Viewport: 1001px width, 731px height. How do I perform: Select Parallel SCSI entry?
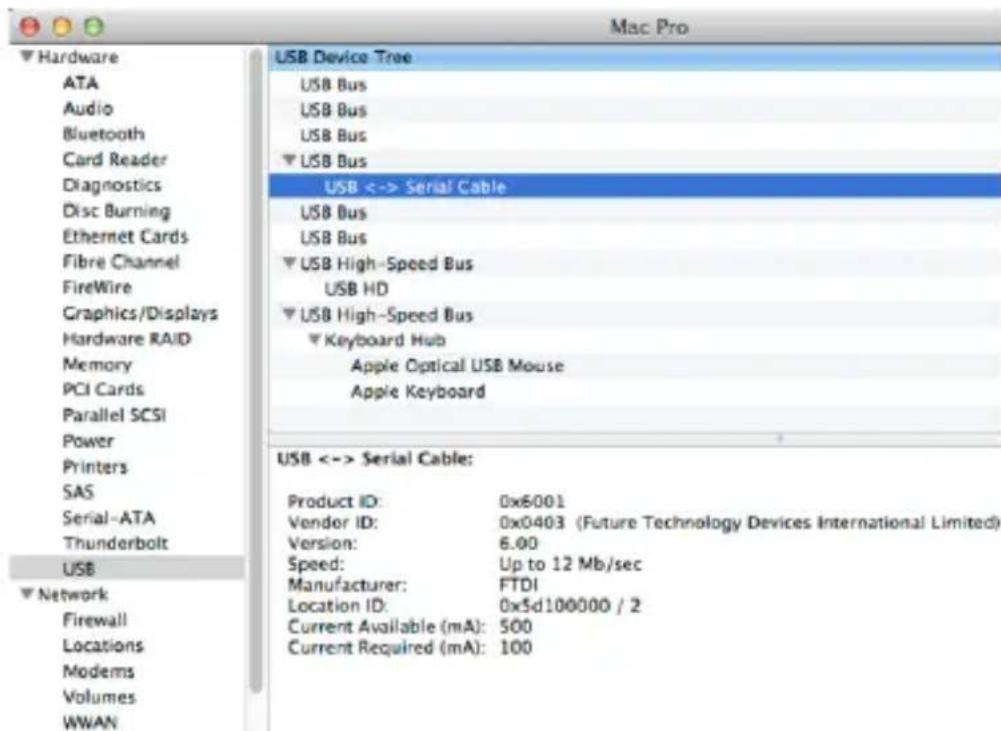click(114, 415)
